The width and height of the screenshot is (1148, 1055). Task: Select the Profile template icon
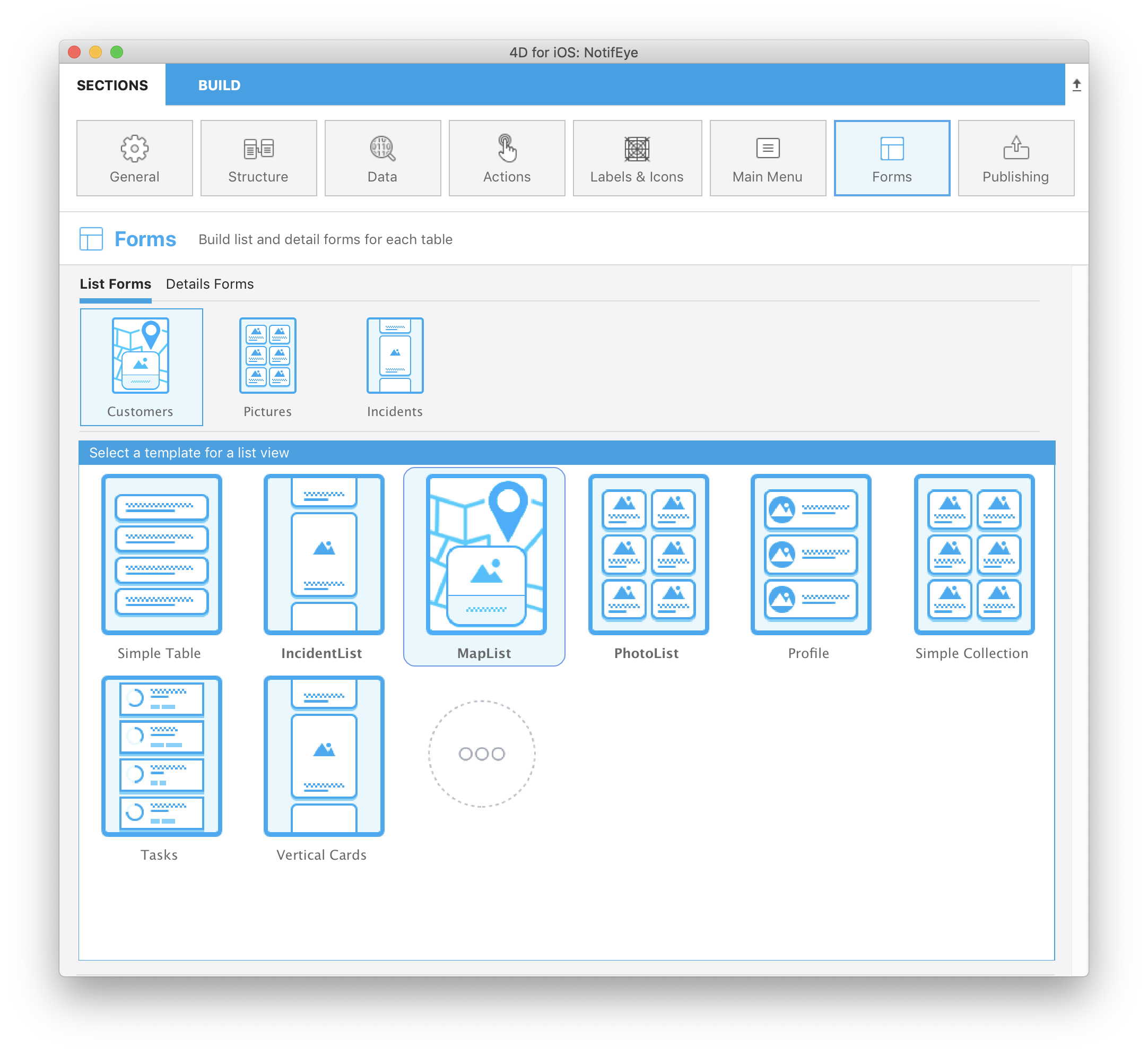pyautogui.click(x=809, y=554)
